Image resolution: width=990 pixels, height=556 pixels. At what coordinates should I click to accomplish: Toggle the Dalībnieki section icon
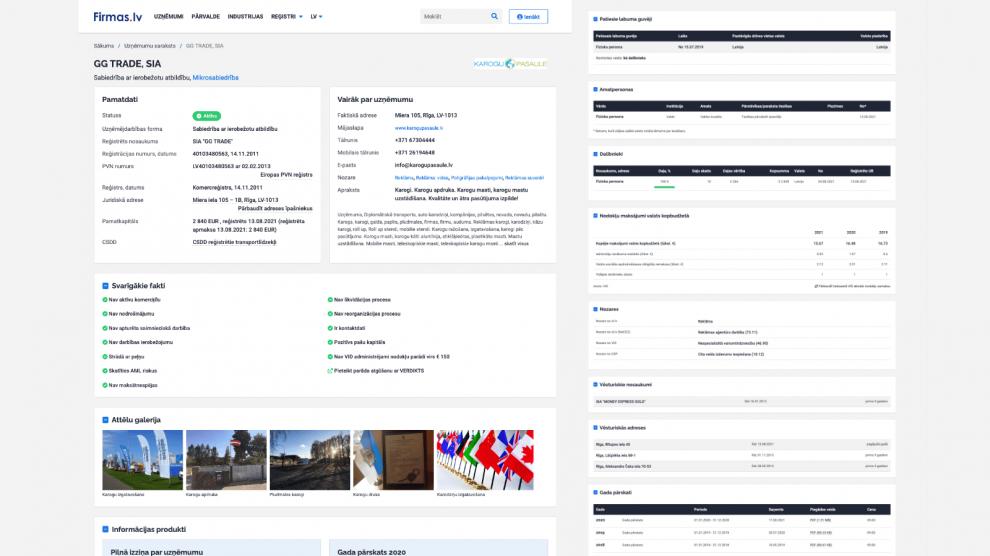point(594,154)
